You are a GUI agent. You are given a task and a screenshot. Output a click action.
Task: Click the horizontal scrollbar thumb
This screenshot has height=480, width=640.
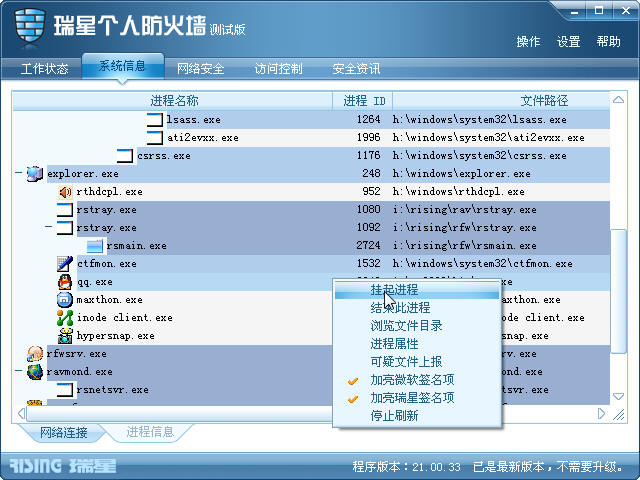click(180, 414)
